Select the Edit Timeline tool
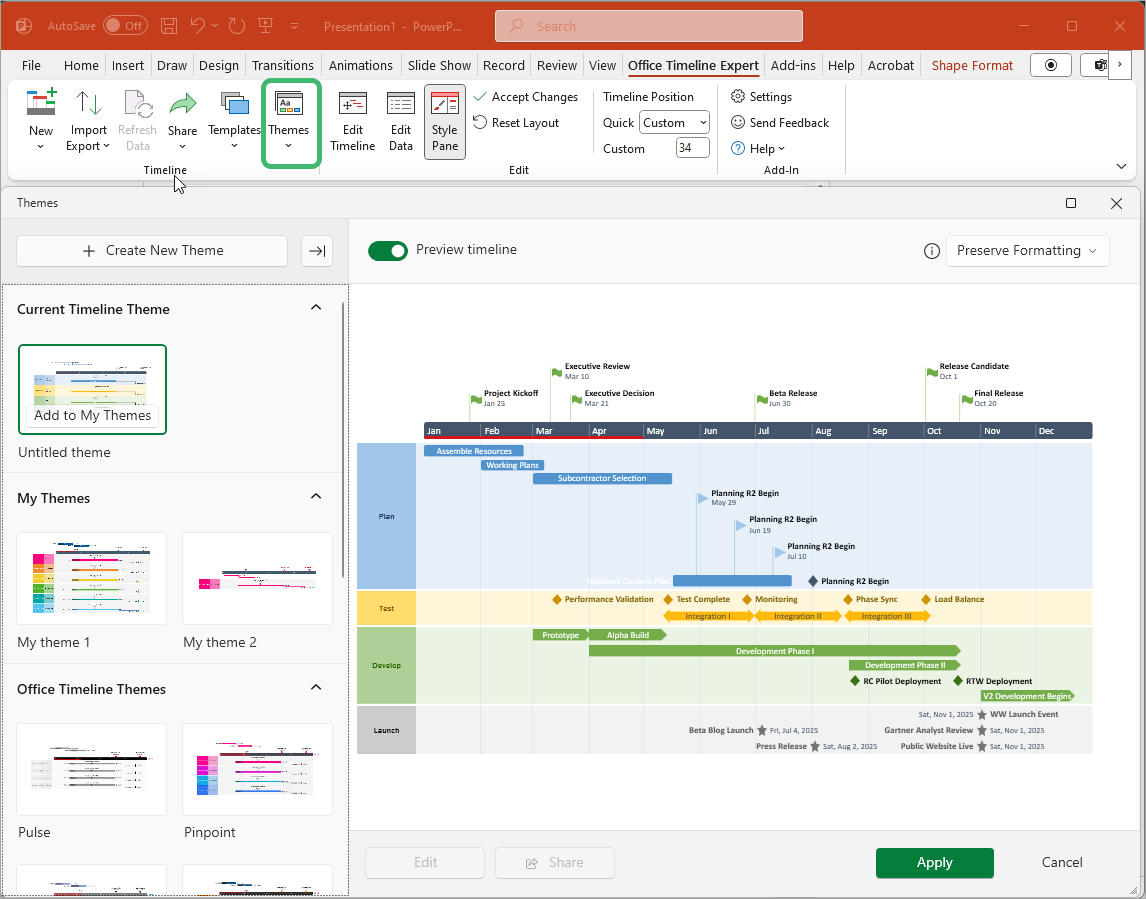This screenshot has height=899, width=1146. [x=352, y=121]
